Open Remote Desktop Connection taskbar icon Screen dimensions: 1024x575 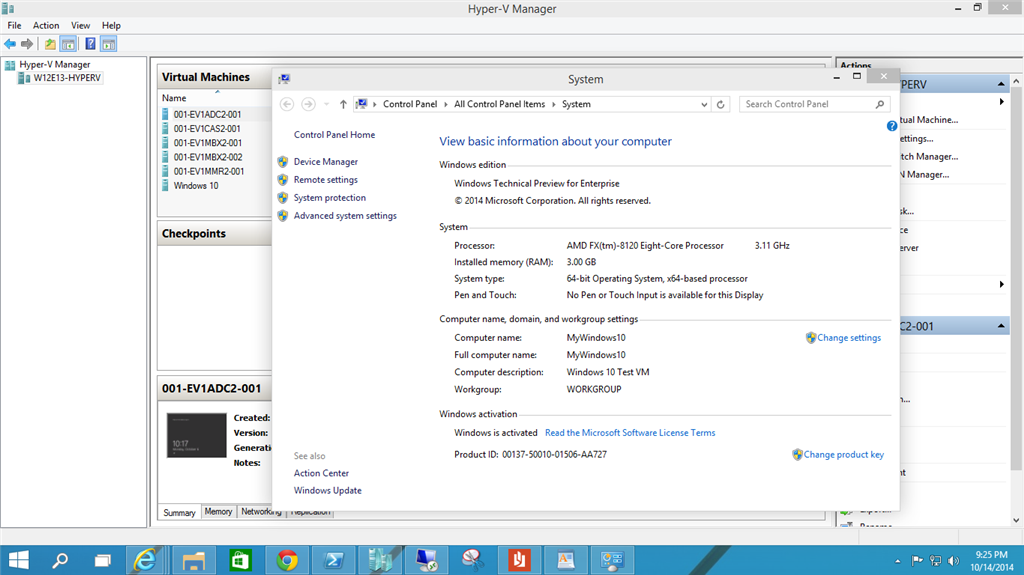(x=426, y=560)
